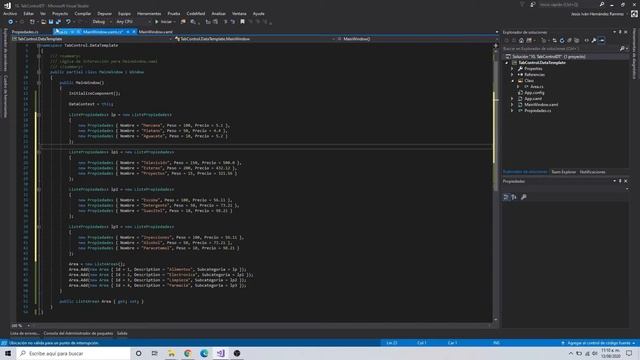Click Categorized view icon in Propiedades panel
640x360 pixels.
pos(506,197)
